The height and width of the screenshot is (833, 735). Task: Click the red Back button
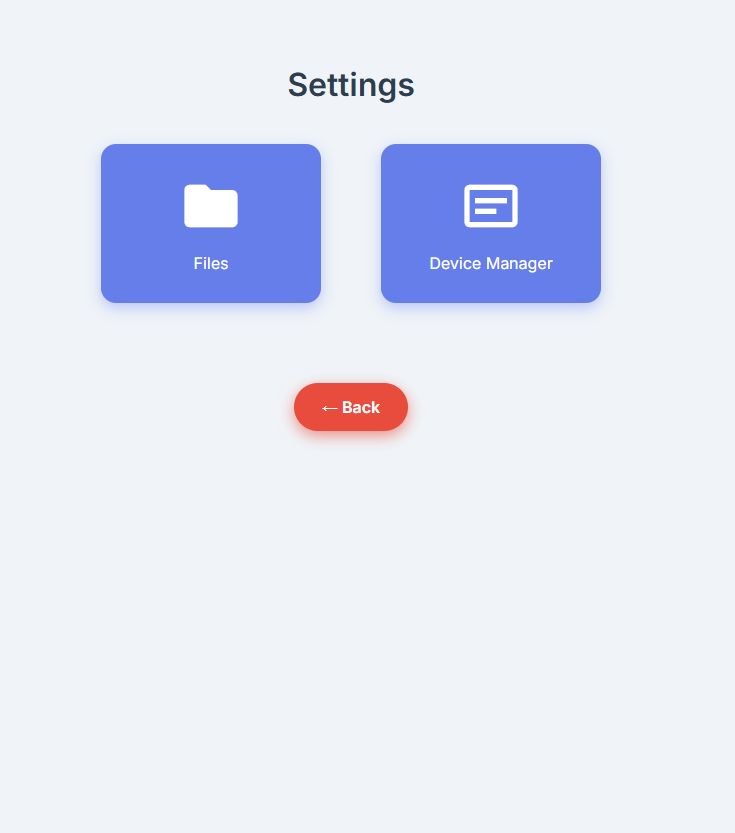point(351,407)
